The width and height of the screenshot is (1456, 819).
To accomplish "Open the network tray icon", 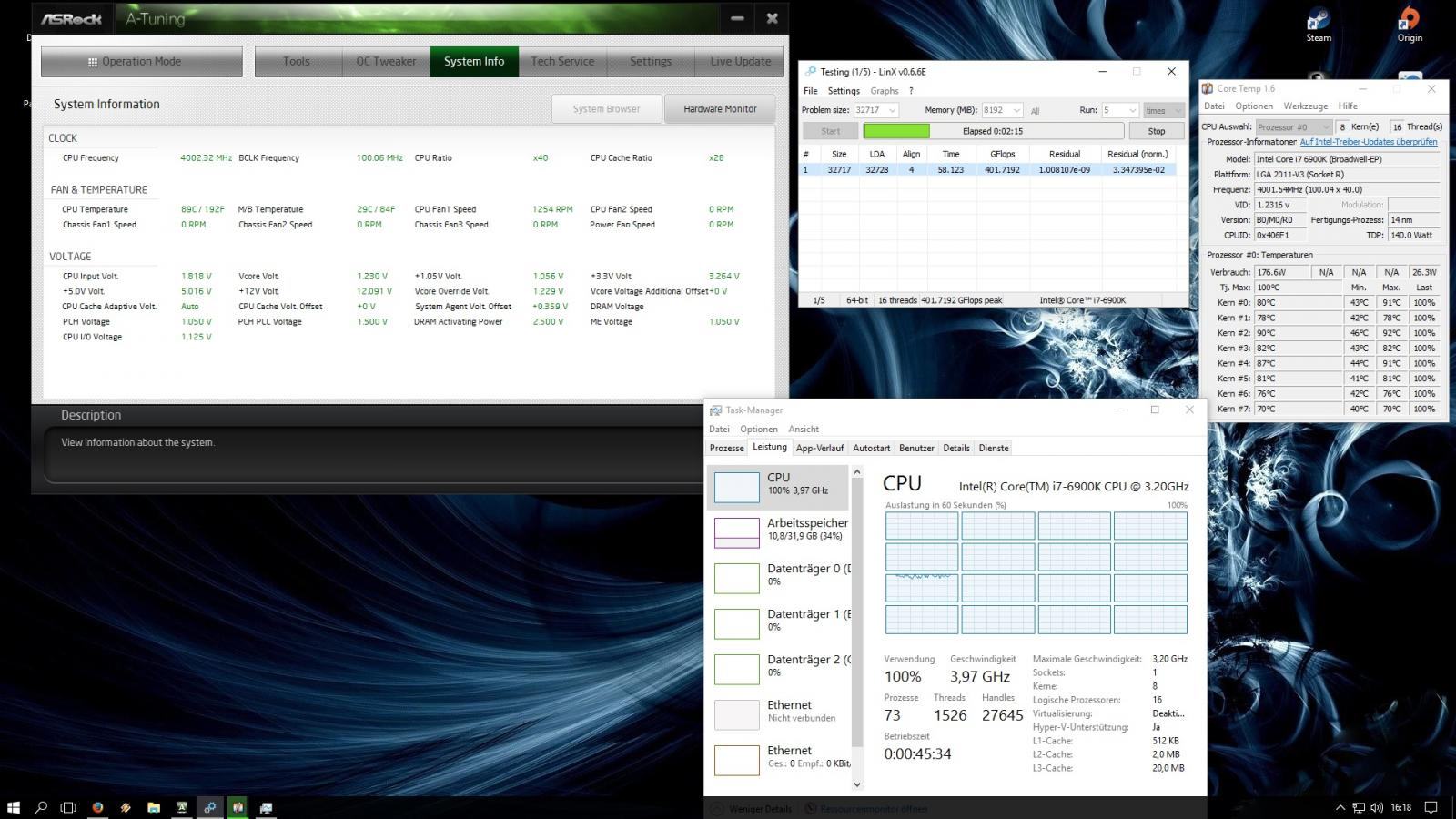I will point(1359,807).
